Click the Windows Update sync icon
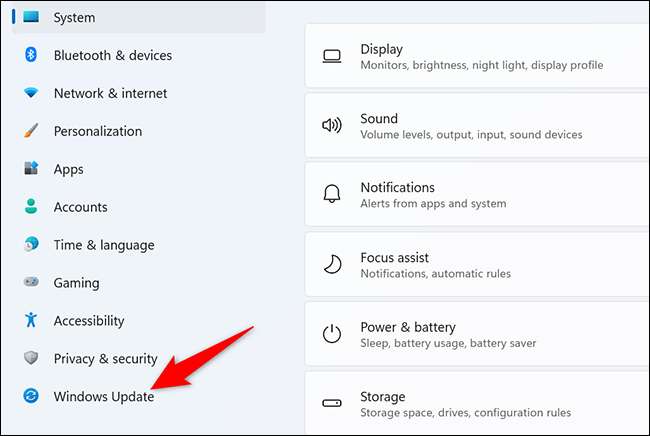 [31, 397]
